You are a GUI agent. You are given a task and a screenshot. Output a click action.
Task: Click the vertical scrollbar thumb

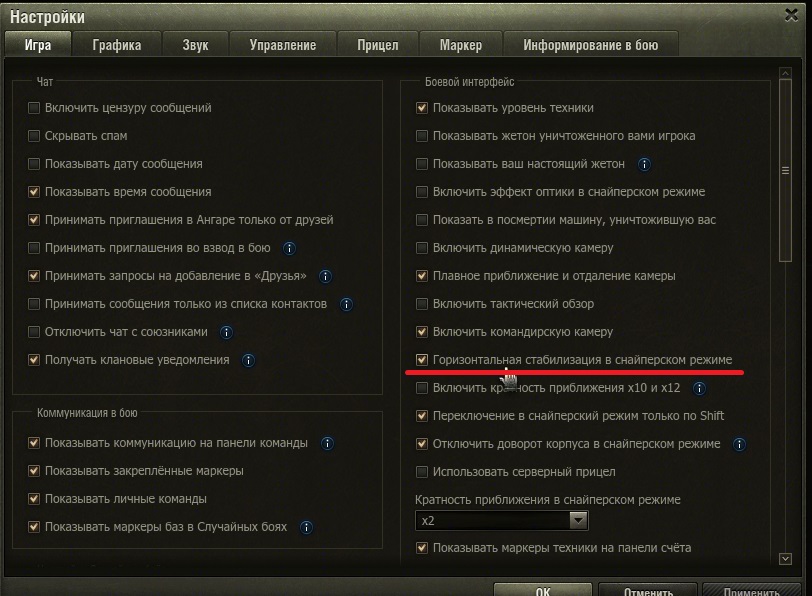click(785, 170)
